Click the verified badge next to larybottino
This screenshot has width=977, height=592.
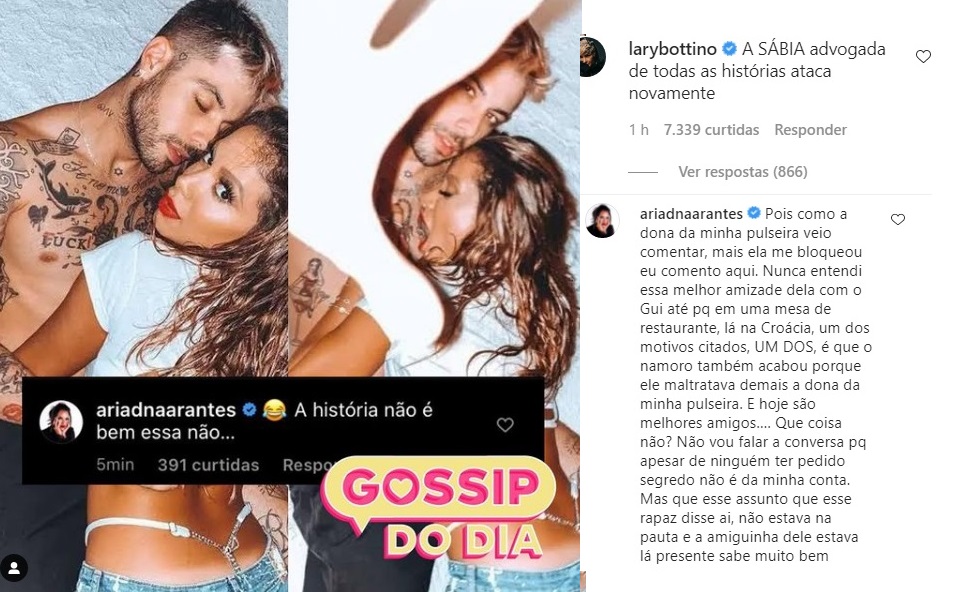pos(729,49)
